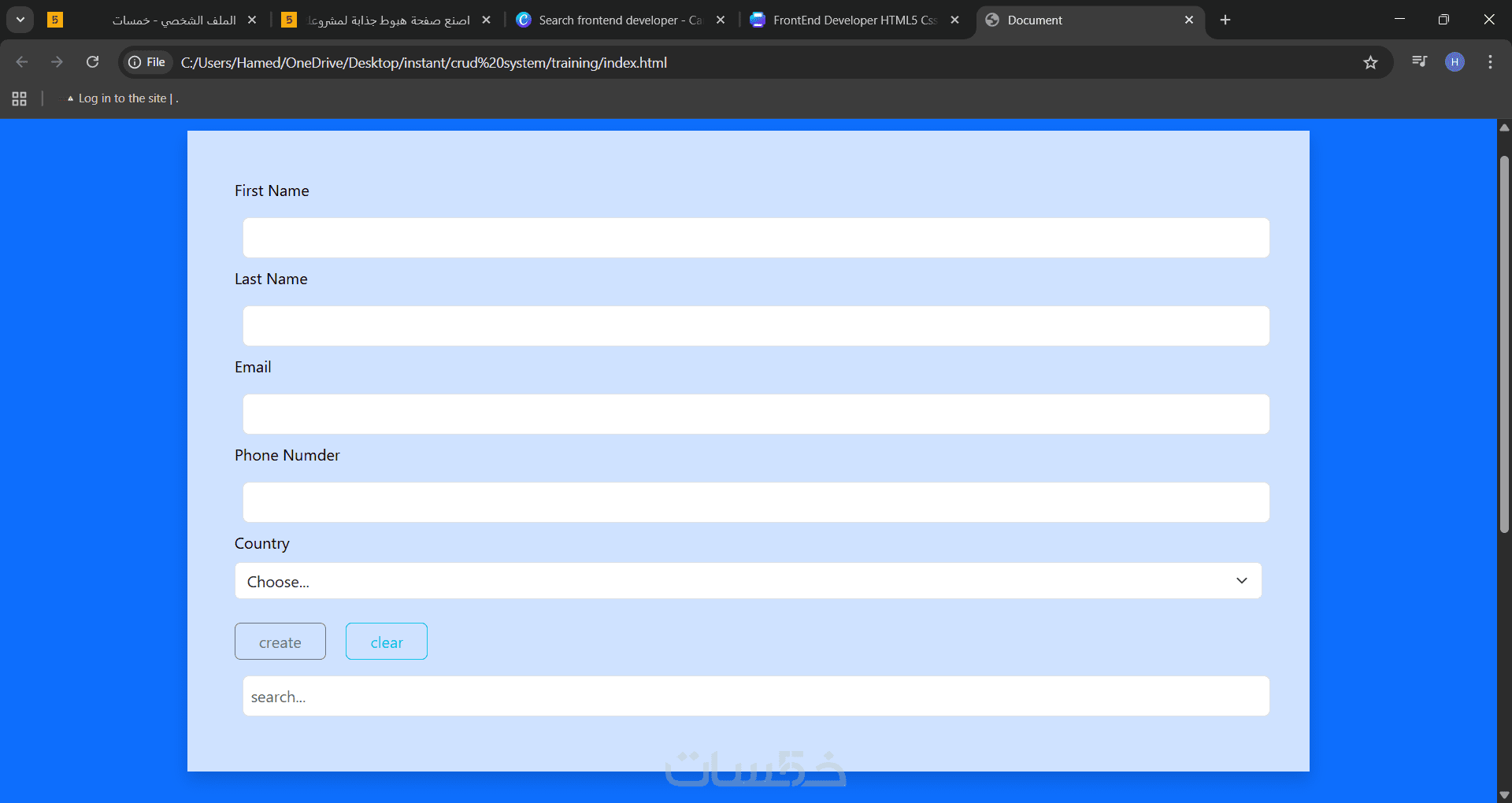Click the browser forward arrow
The image size is (1512, 803).
[x=57, y=62]
